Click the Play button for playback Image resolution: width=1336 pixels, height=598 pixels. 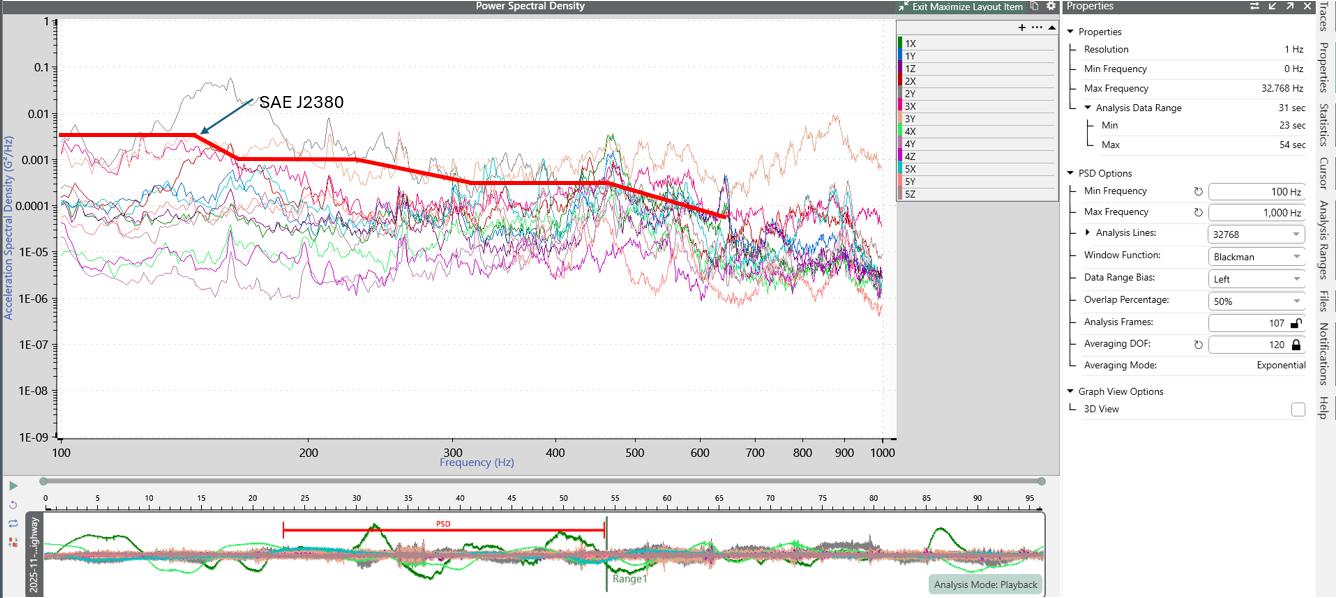pos(13,486)
